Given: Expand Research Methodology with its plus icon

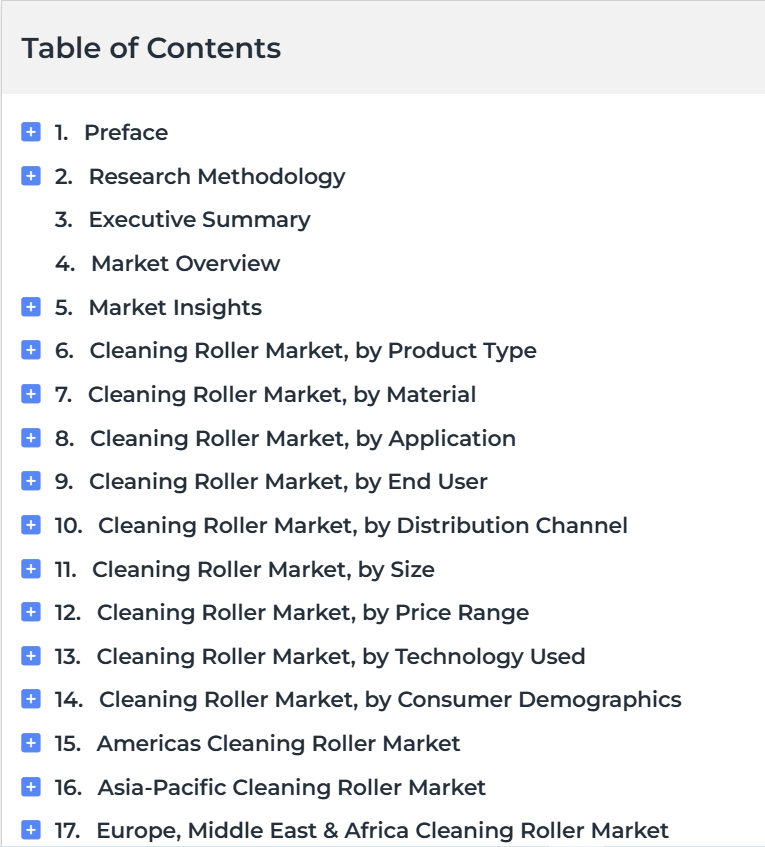Looking at the screenshot, I should coord(31,176).
